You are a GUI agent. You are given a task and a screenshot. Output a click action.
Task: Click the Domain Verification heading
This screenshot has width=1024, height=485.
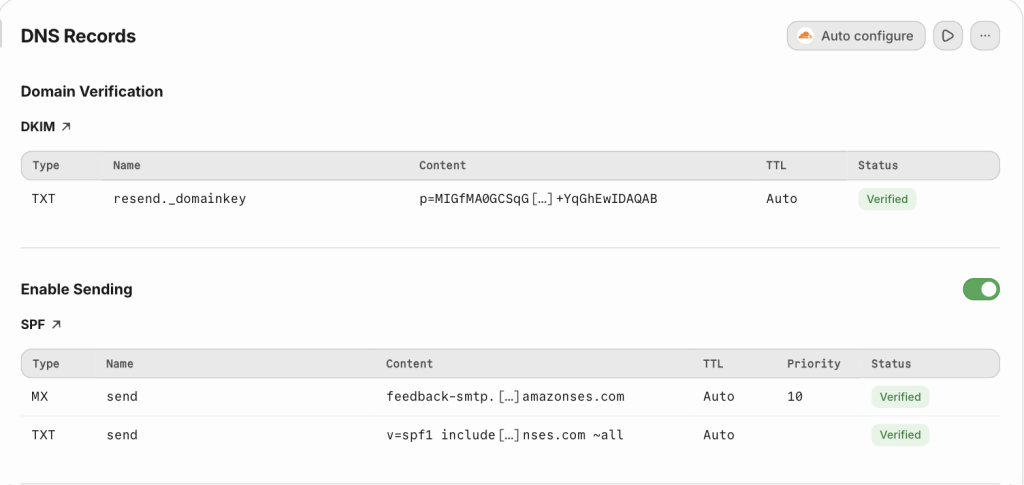(92, 91)
